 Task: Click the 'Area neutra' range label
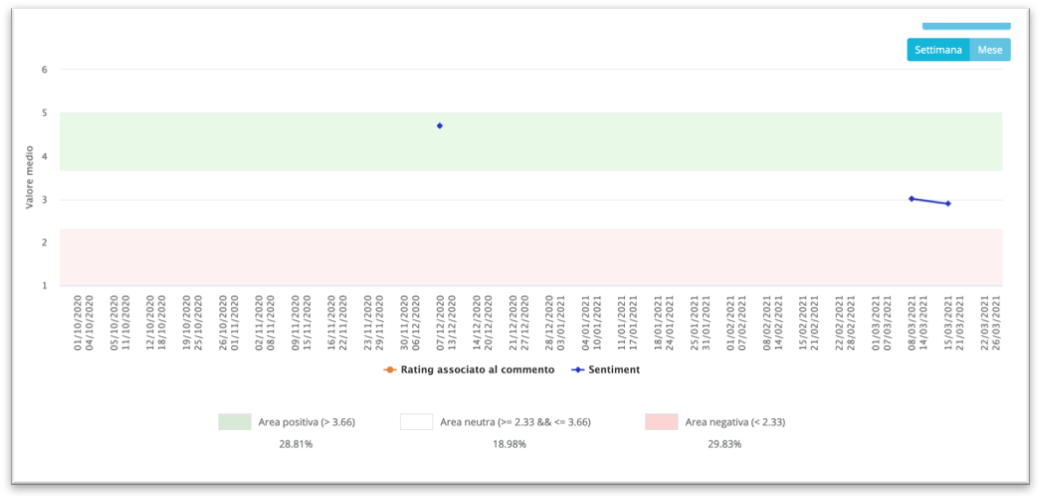pos(515,422)
